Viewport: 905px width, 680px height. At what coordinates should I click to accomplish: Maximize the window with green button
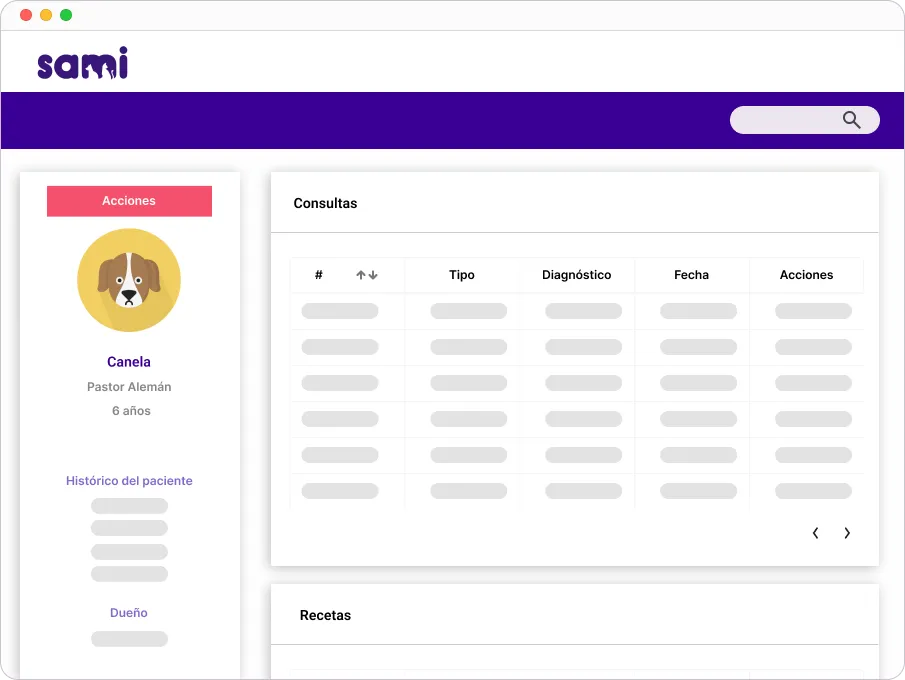pos(66,15)
